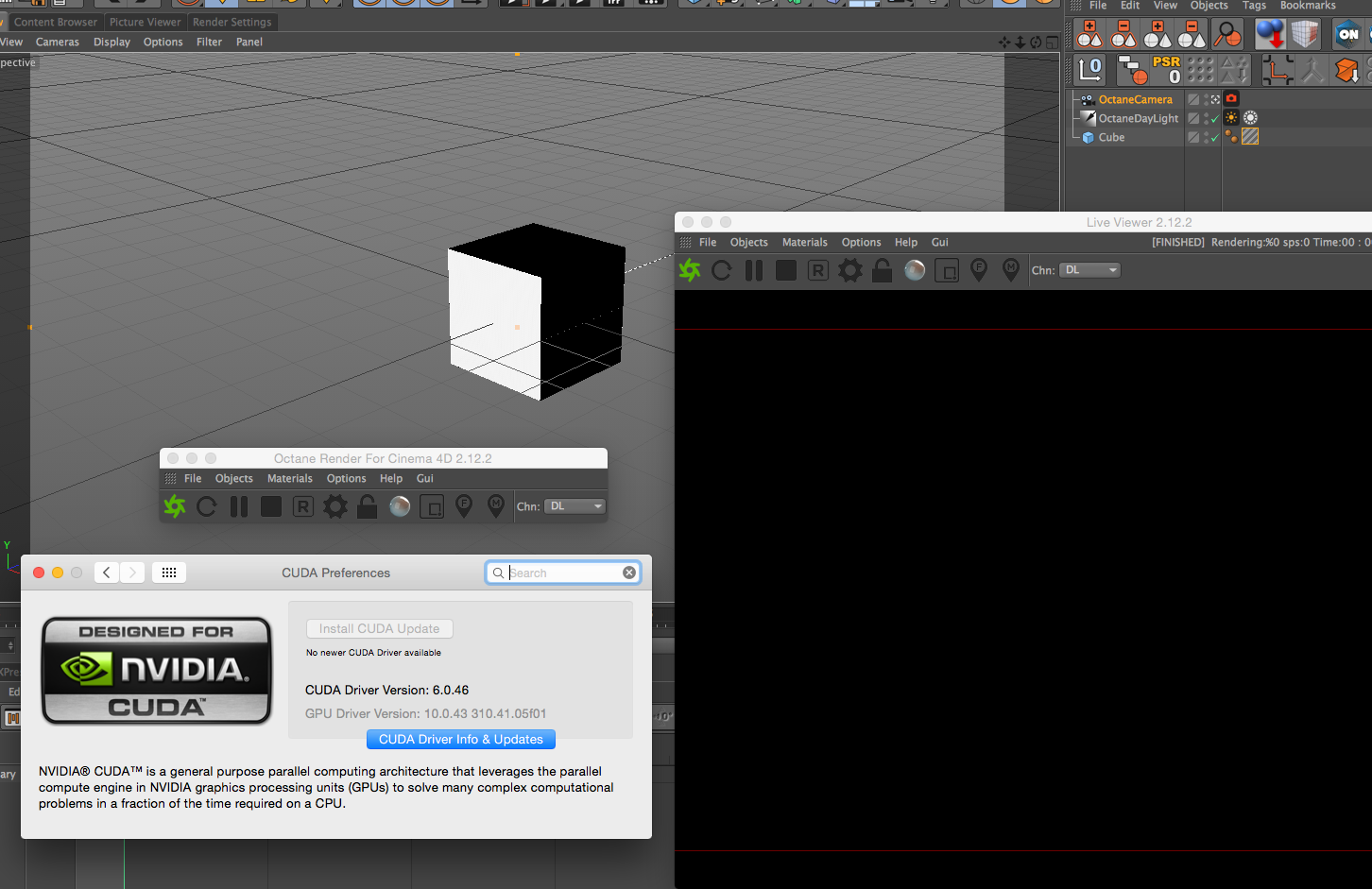1372x889 pixels.
Task: Clear the CUDA Preferences search field
Action: 629,573
